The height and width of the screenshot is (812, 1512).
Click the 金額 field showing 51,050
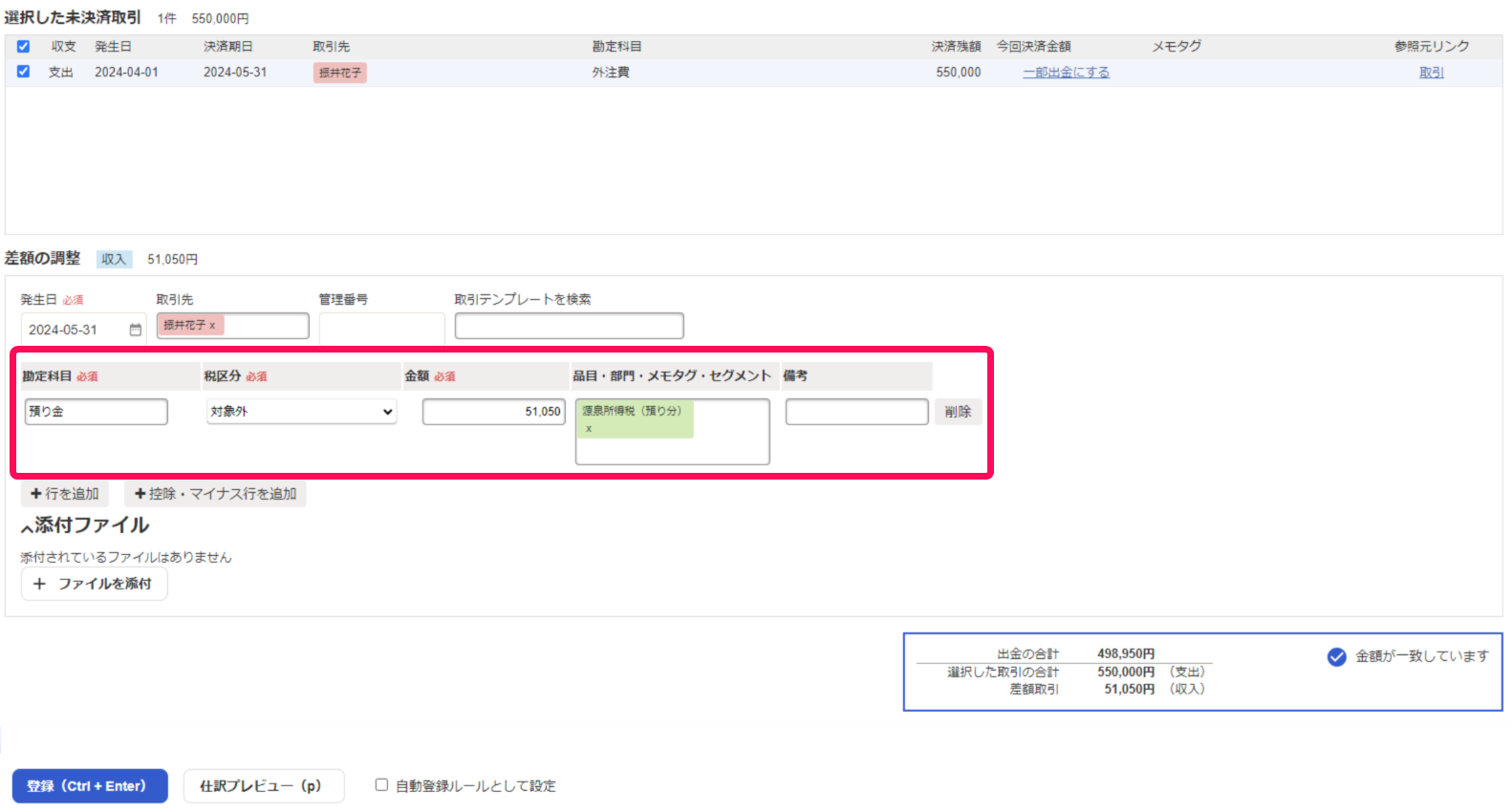tap(494, 412)
